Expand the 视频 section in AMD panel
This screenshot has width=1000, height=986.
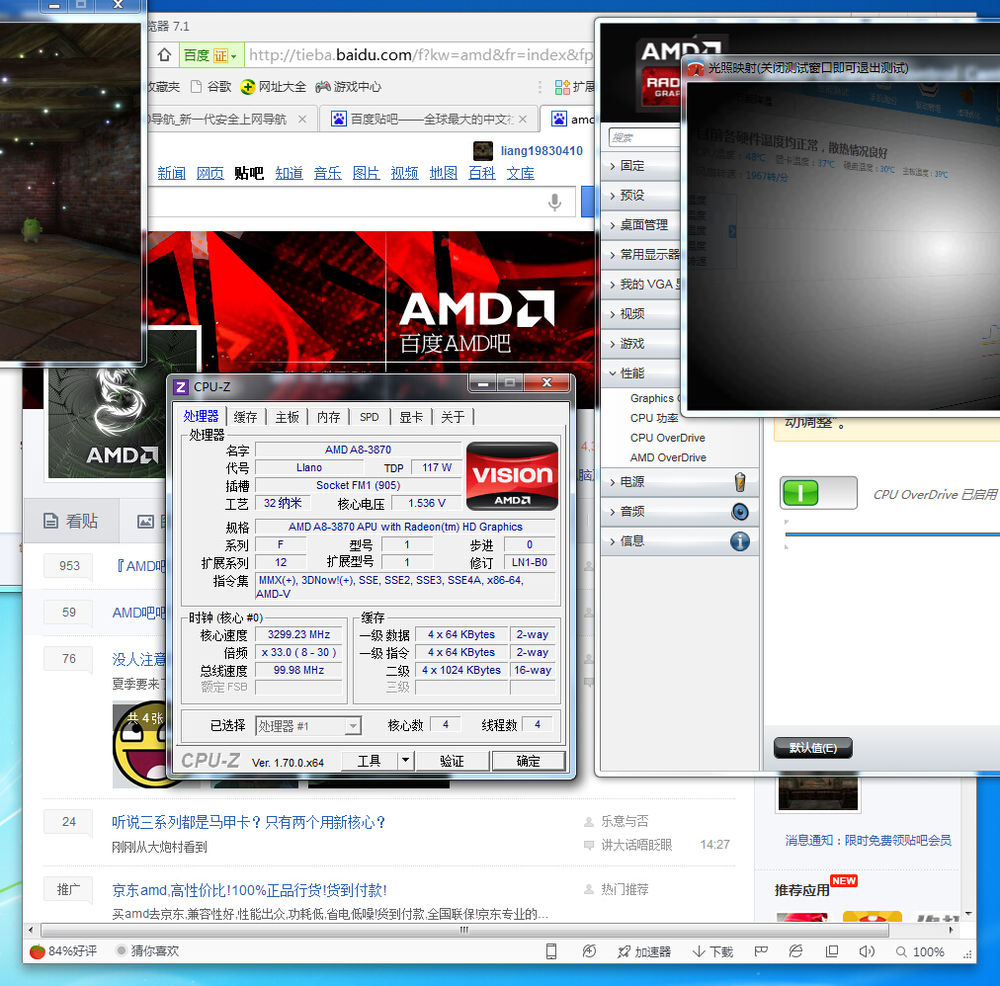click(641, 314)
